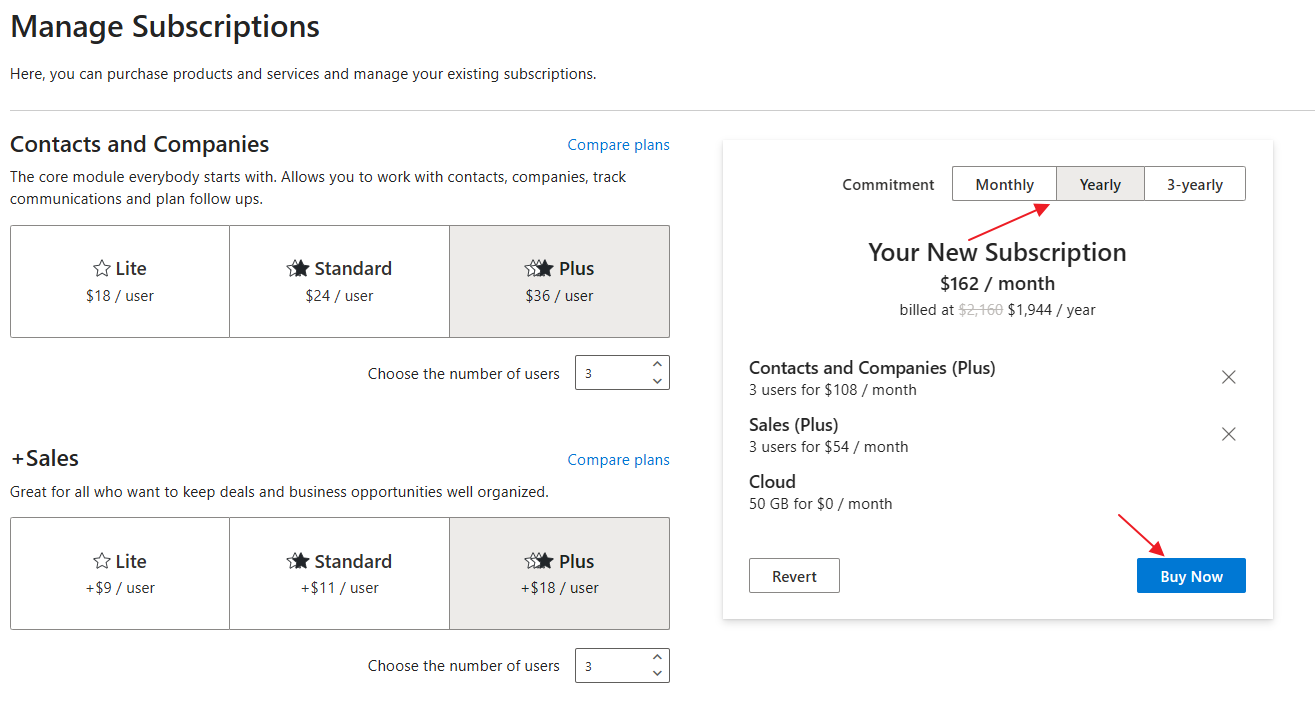The image size is (1315, 715).
Task: Click the star icon on Sales Lite plan
Action: [101, 561]
